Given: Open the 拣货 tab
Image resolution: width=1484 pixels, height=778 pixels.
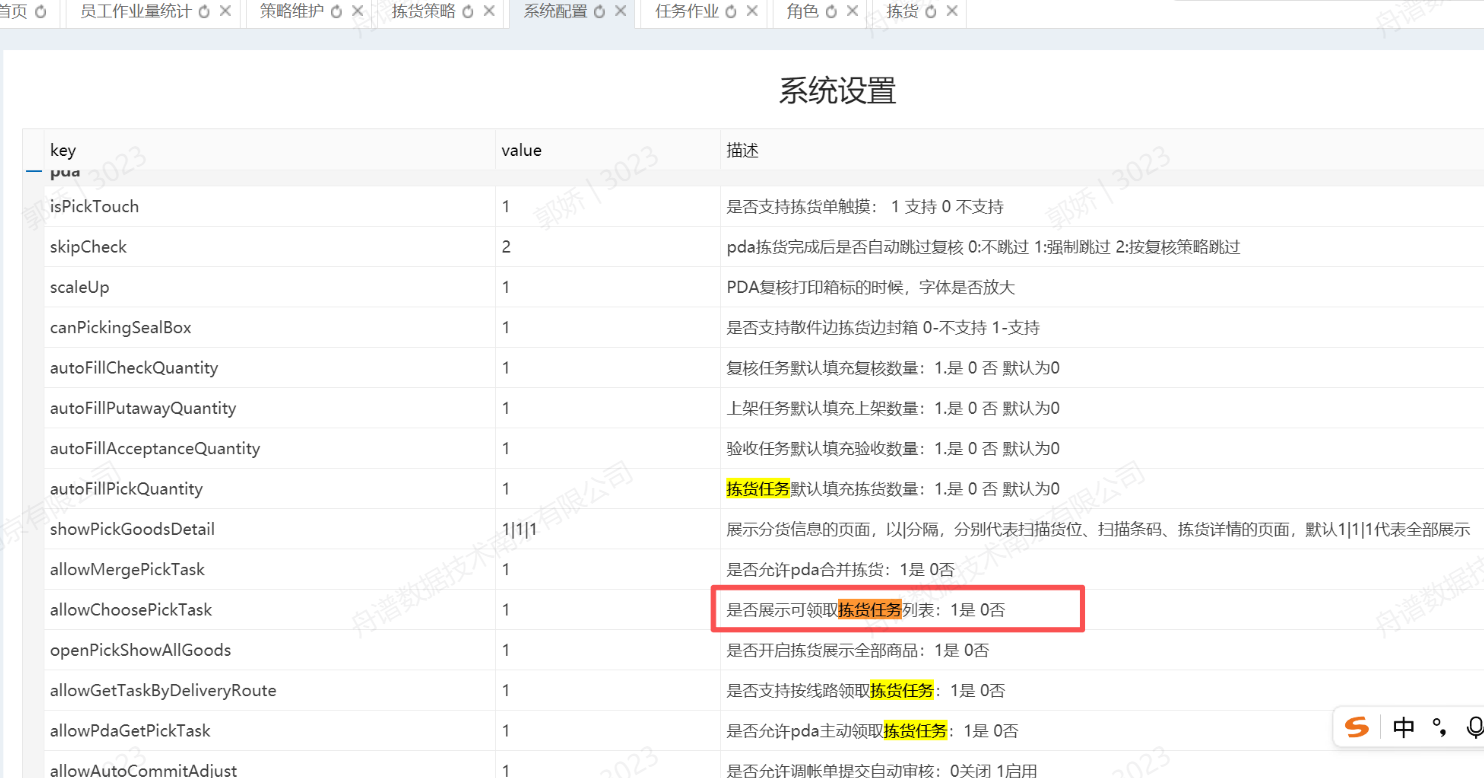Looking at the screenshot, I should click(902, 12).
